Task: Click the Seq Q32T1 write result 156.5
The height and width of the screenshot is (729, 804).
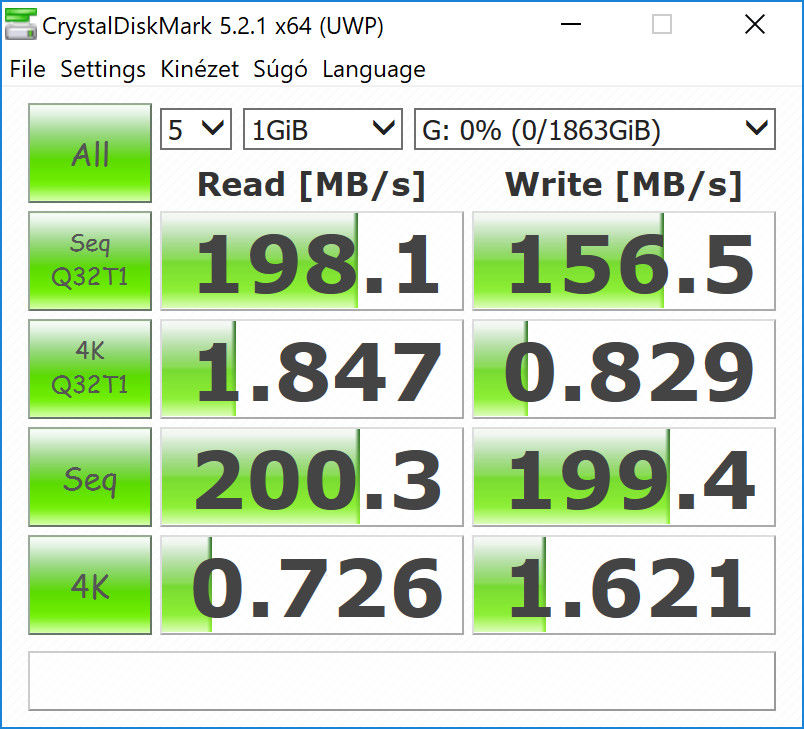Action: (x=624, y=261)
